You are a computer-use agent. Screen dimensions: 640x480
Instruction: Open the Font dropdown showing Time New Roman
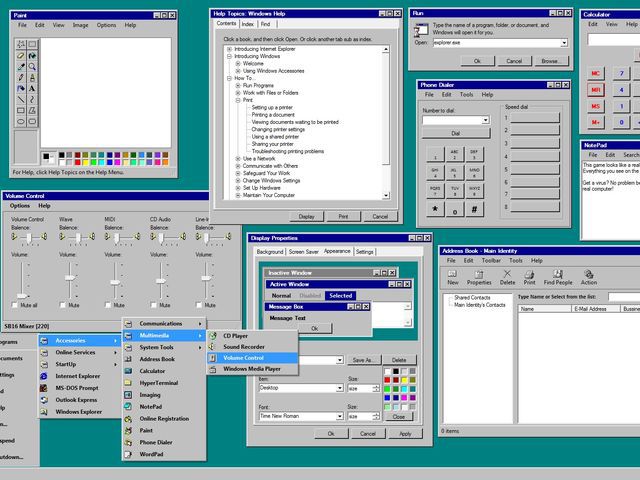pyautogui.click(x=339, y=416)
